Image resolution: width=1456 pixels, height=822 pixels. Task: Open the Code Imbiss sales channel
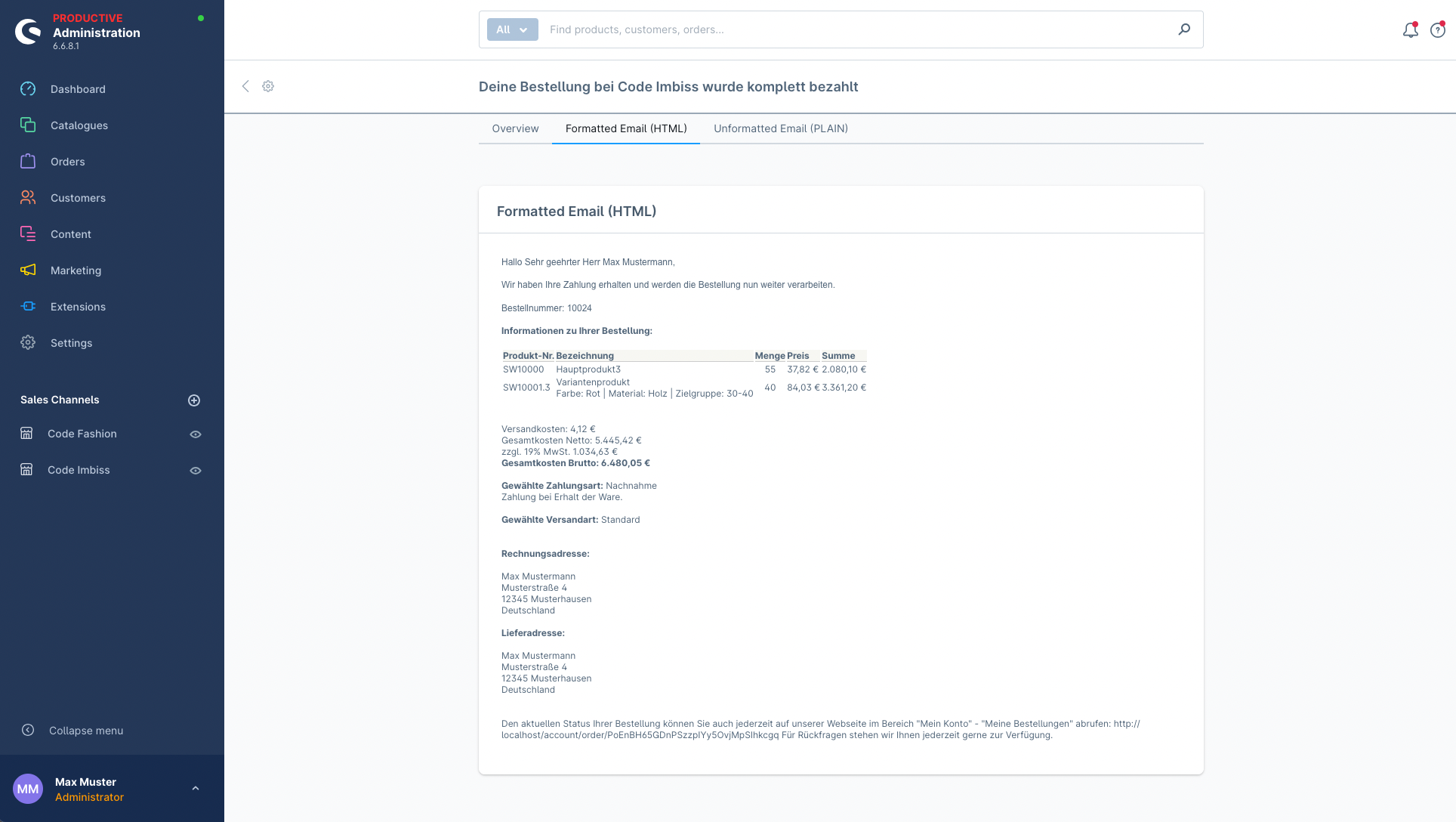(79, 470)
